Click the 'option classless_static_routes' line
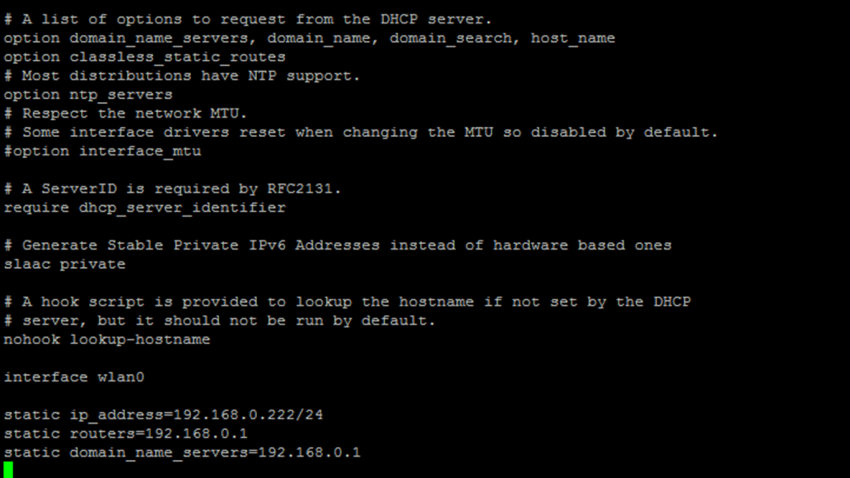The height and width of the screenshot is (478, 850). (x=145, y=57)
